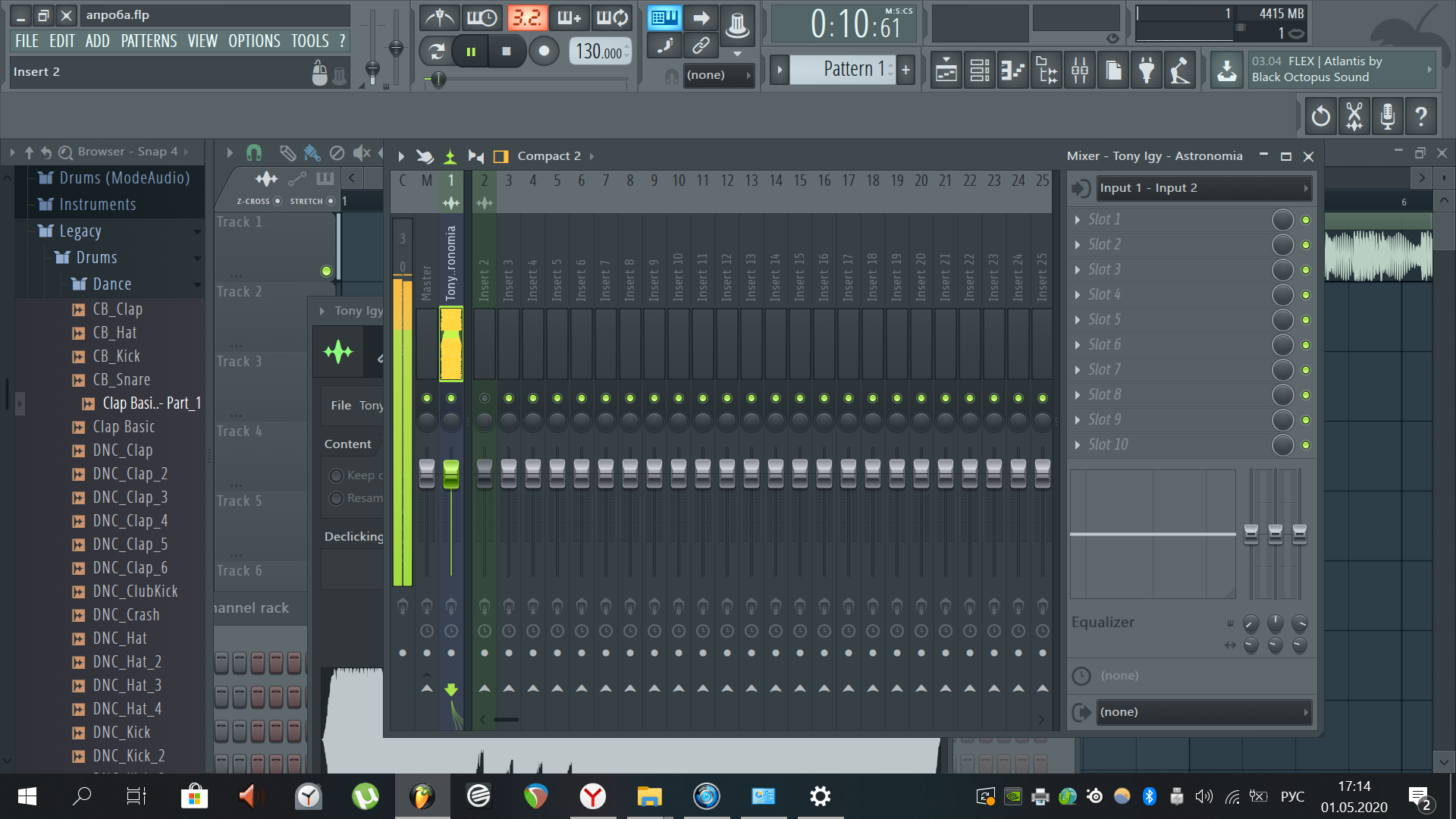Open the TOOLS menu
Viewport: 1456px width, 819px height.
click(309, 41)
